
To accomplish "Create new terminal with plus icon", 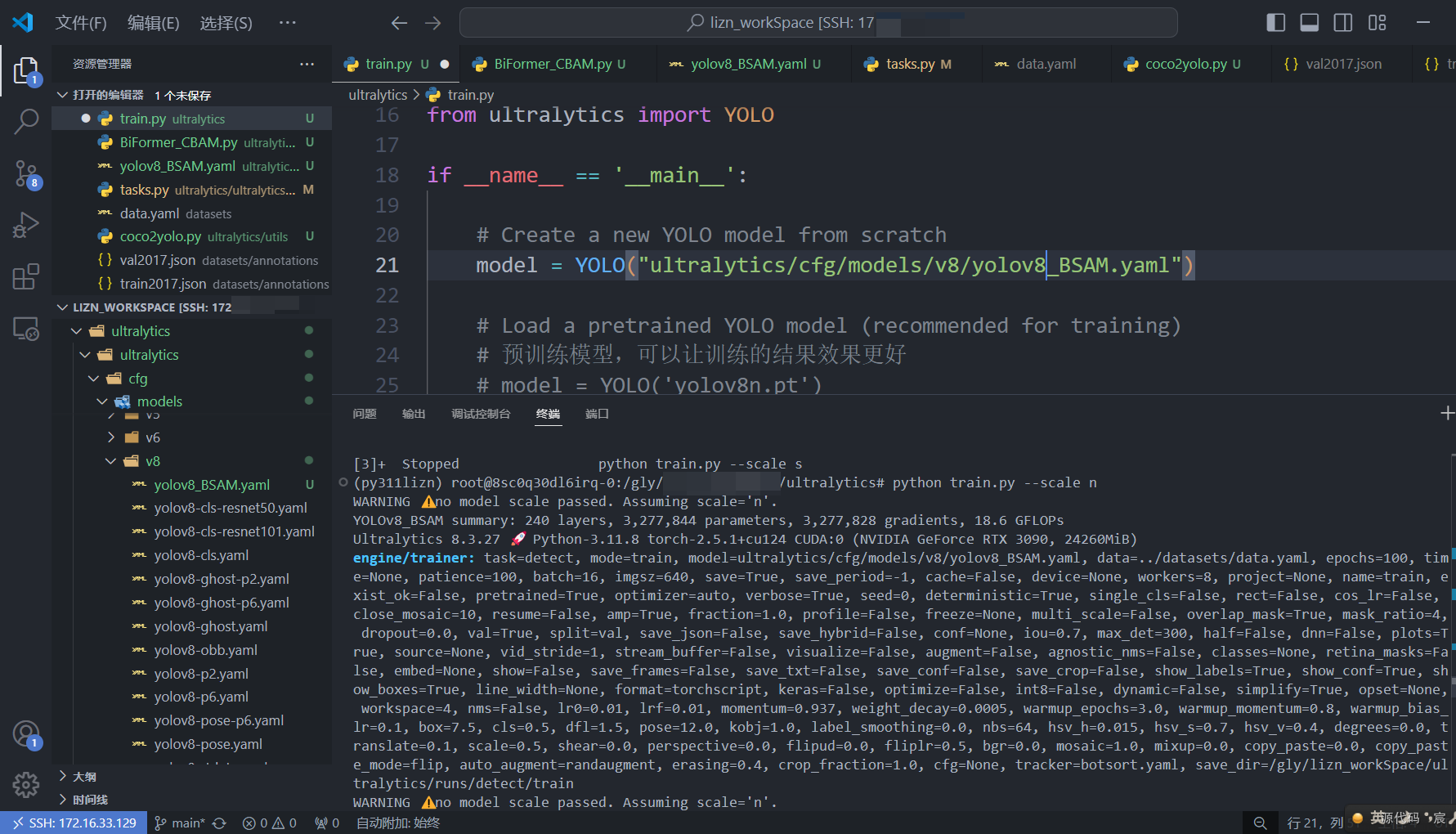I will coord(1447,414).
